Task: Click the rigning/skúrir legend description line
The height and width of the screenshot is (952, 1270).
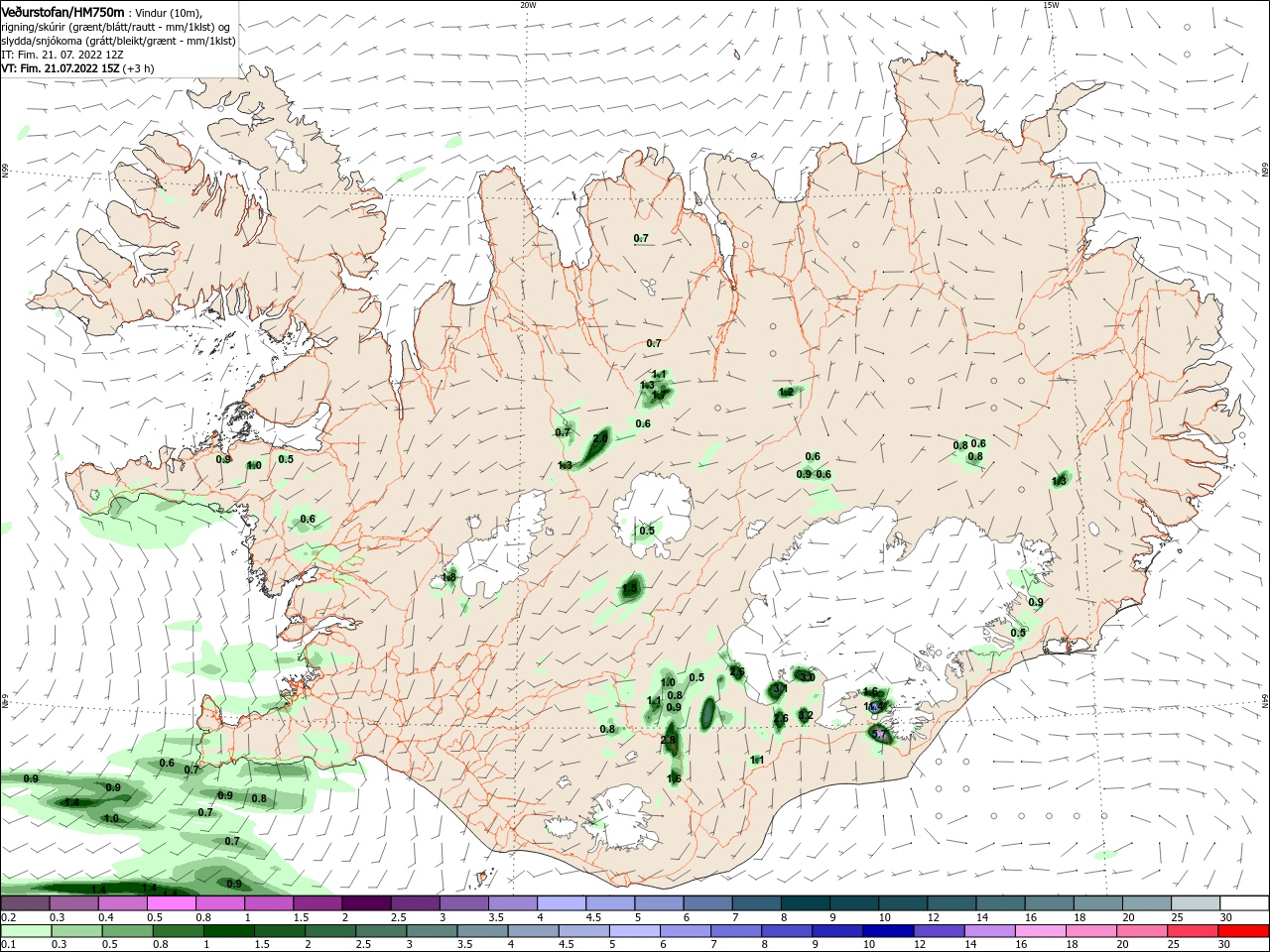Action: pos(115,27)
